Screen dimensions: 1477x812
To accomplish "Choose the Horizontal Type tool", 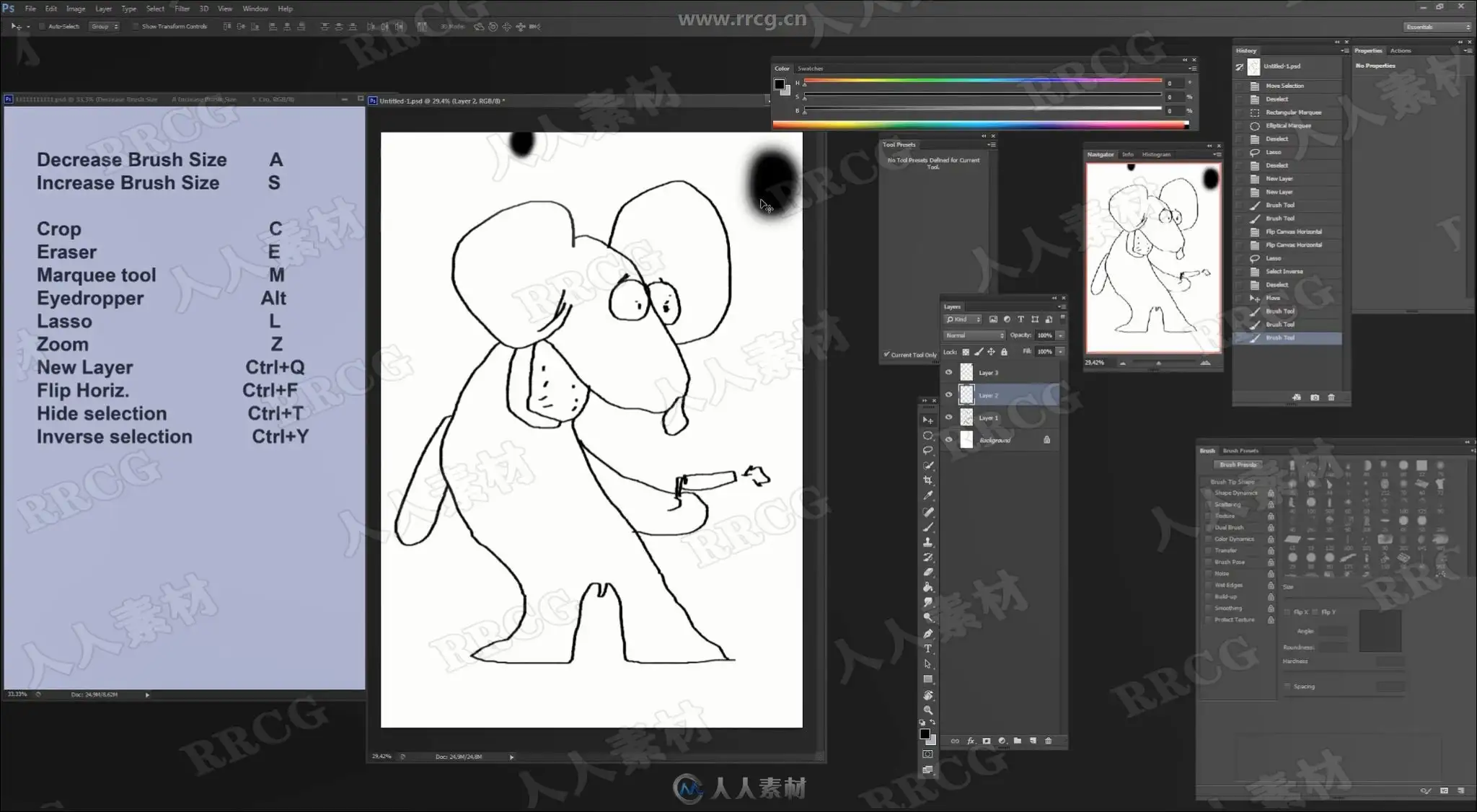I will pyautogui.click(x=928, y=648).
